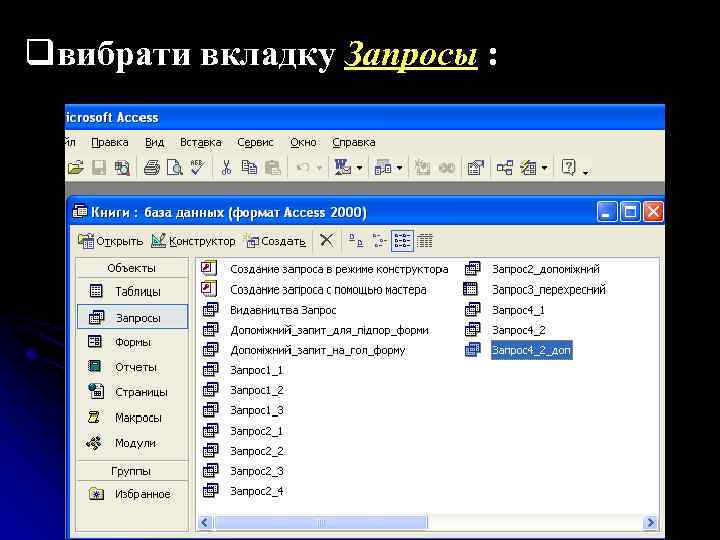
Task: Click the Undo arrow icon
Action: tap(303, 168)
